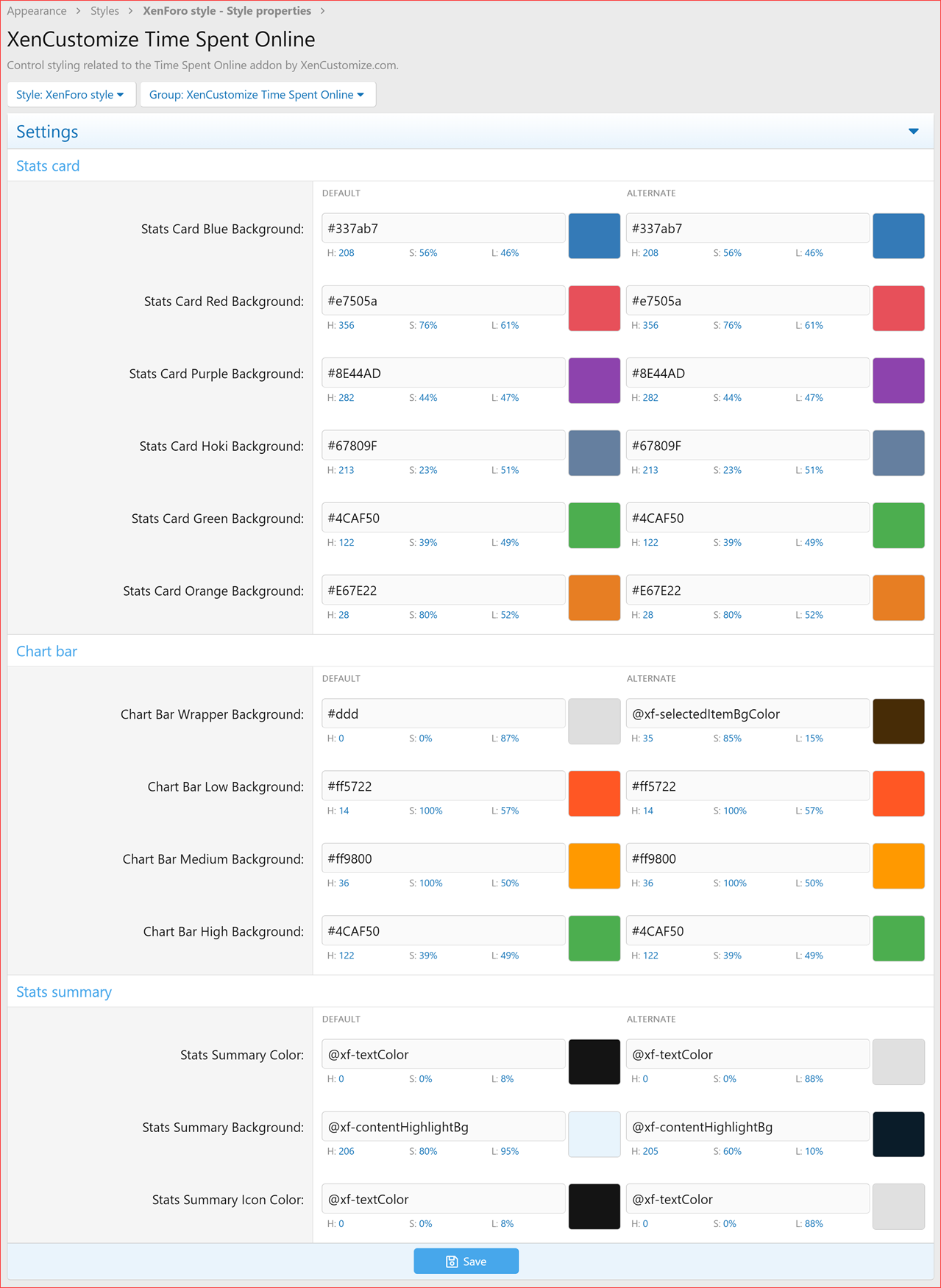Click default Stats Card Blue color swatch
This screenshot has width=941, height=1288.
point(594,236)
